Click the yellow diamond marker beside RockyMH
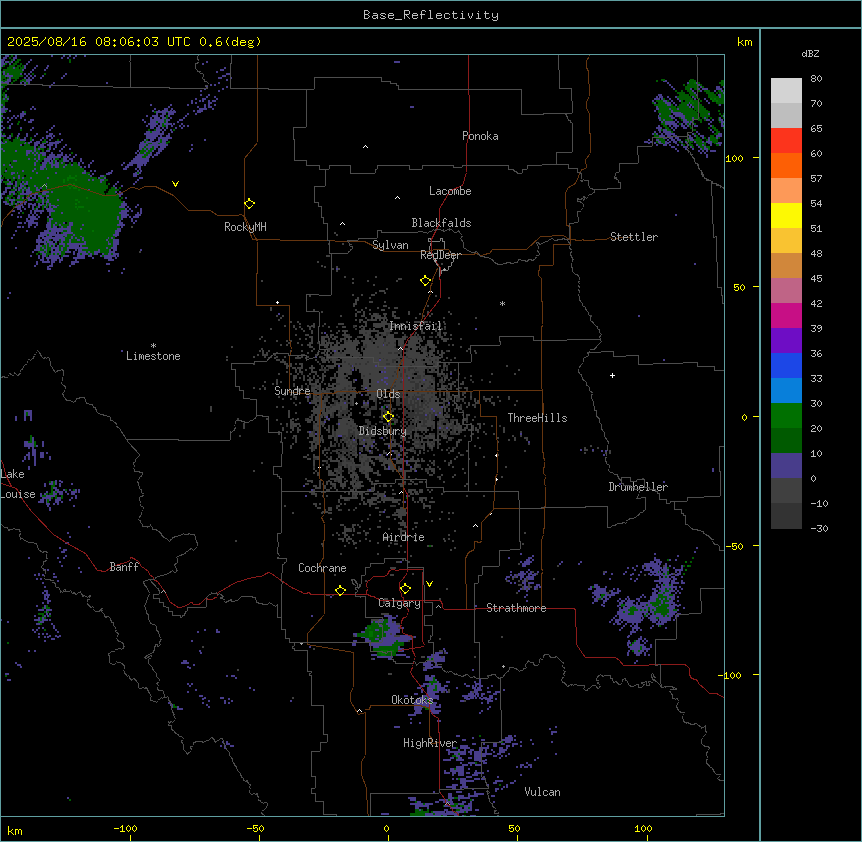Screen dimensions: 862x842 (x=249, y=203)
